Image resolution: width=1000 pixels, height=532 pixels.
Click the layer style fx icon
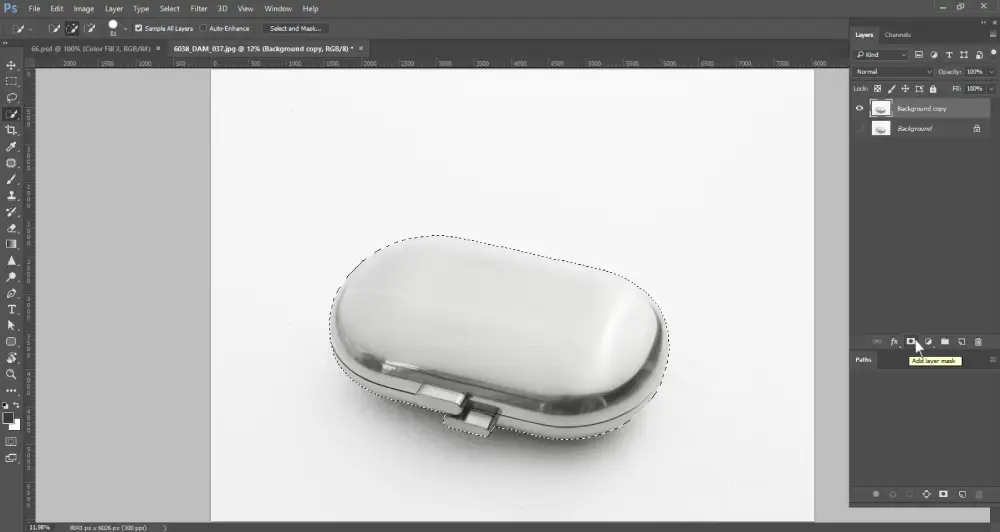coord(894,342)
